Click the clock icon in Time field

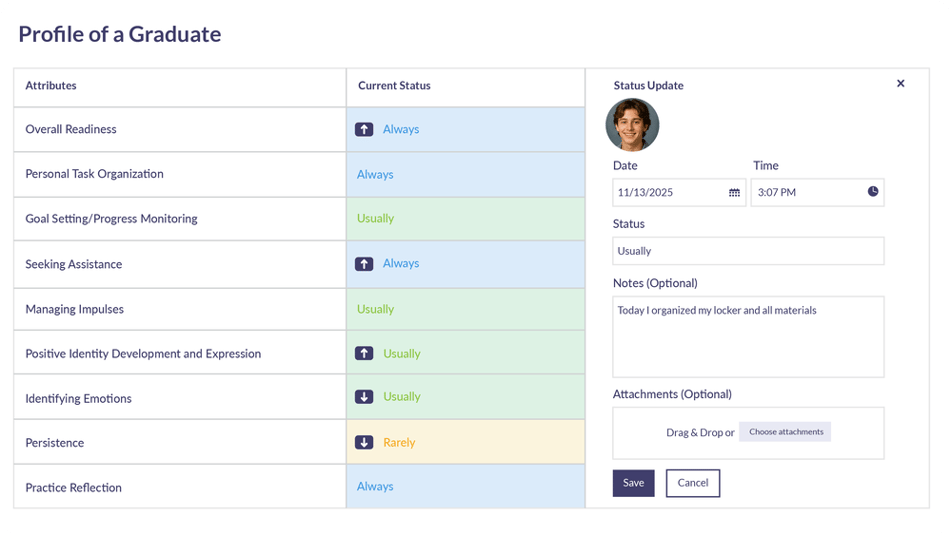tap(872, 192)
